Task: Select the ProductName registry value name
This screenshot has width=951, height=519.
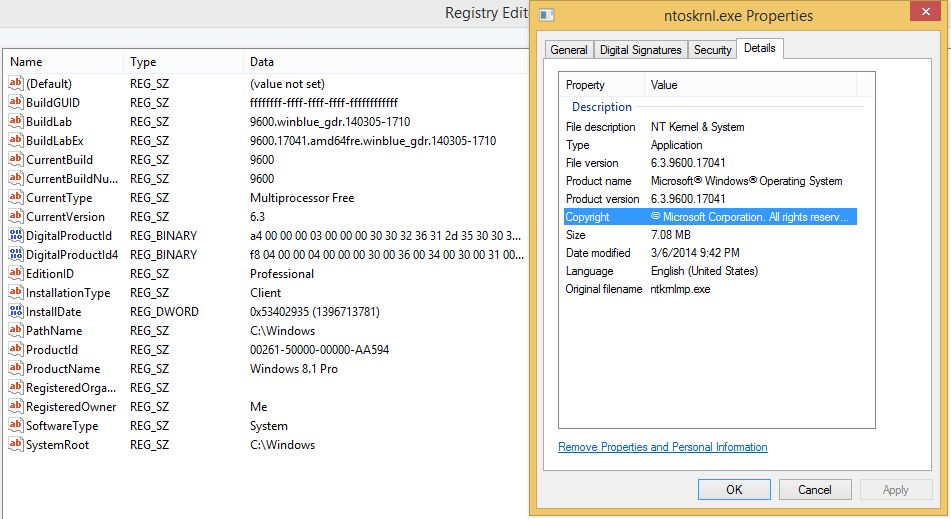Action: [x=63, y=369]
